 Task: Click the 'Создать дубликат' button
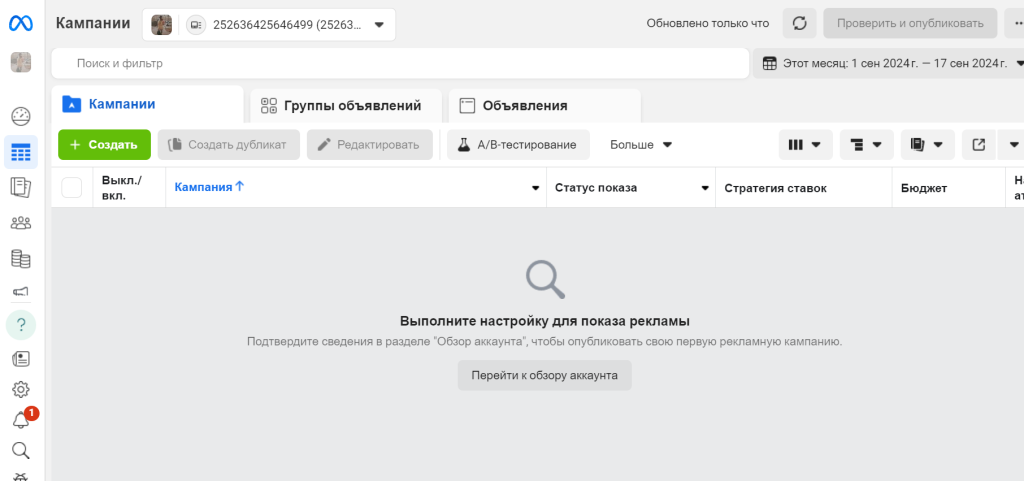(229, 145)
